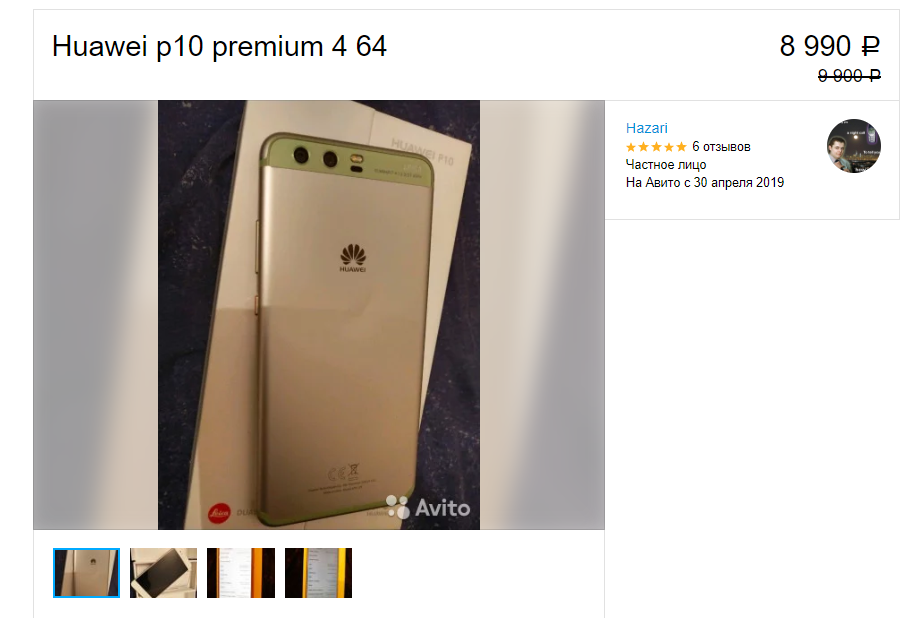Select the first thumbnail showing phone back
Screen dimensions: 922x618
[x=86, y=573]
